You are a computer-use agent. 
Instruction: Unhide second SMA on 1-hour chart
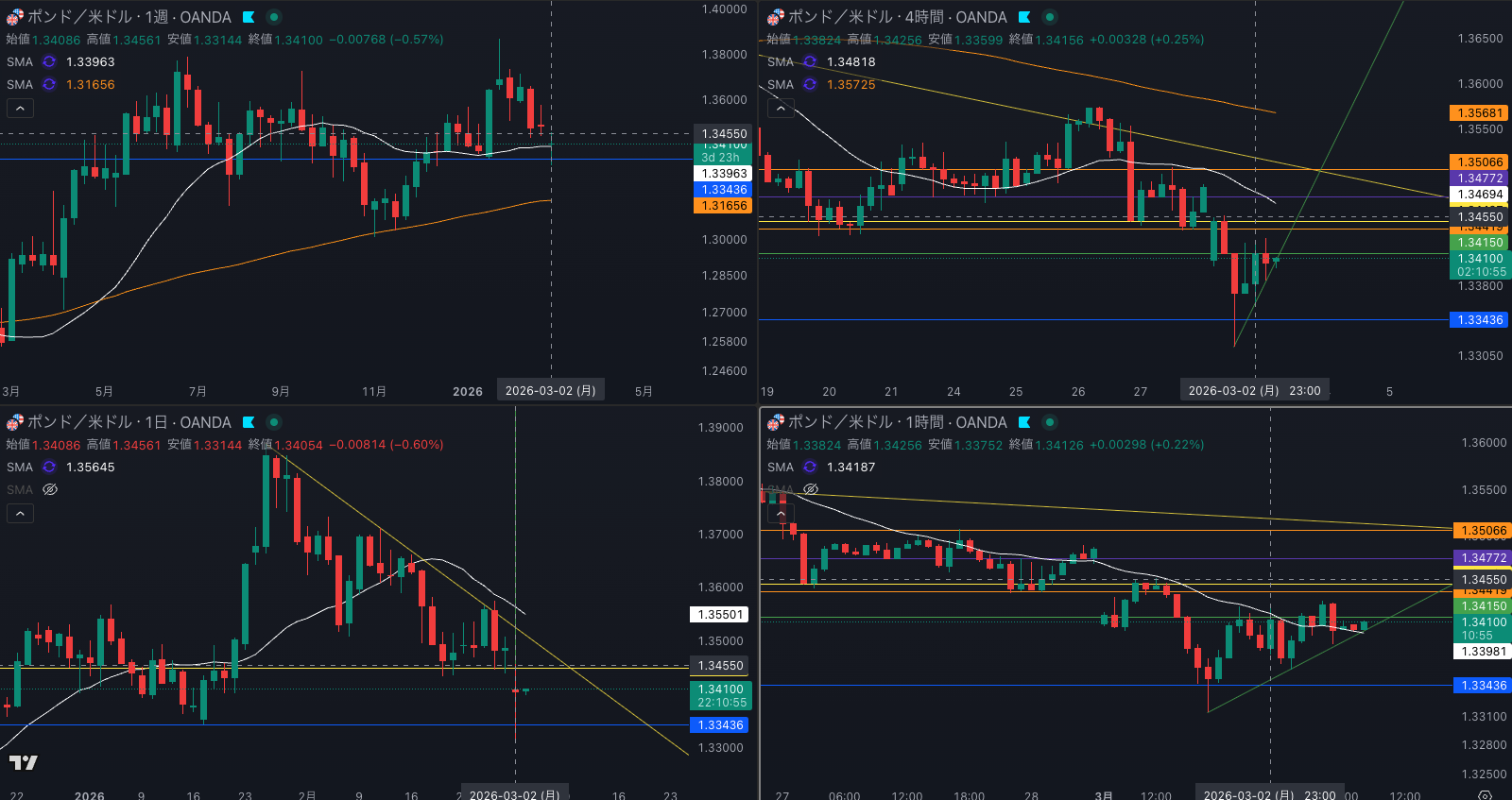[810, 489]
